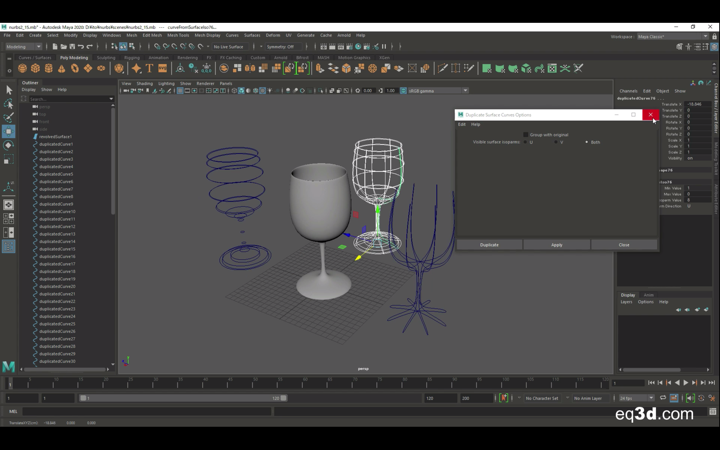Click the polygon Type text shelf icon
The image size is (720, 450).
[x=149, y=69]
